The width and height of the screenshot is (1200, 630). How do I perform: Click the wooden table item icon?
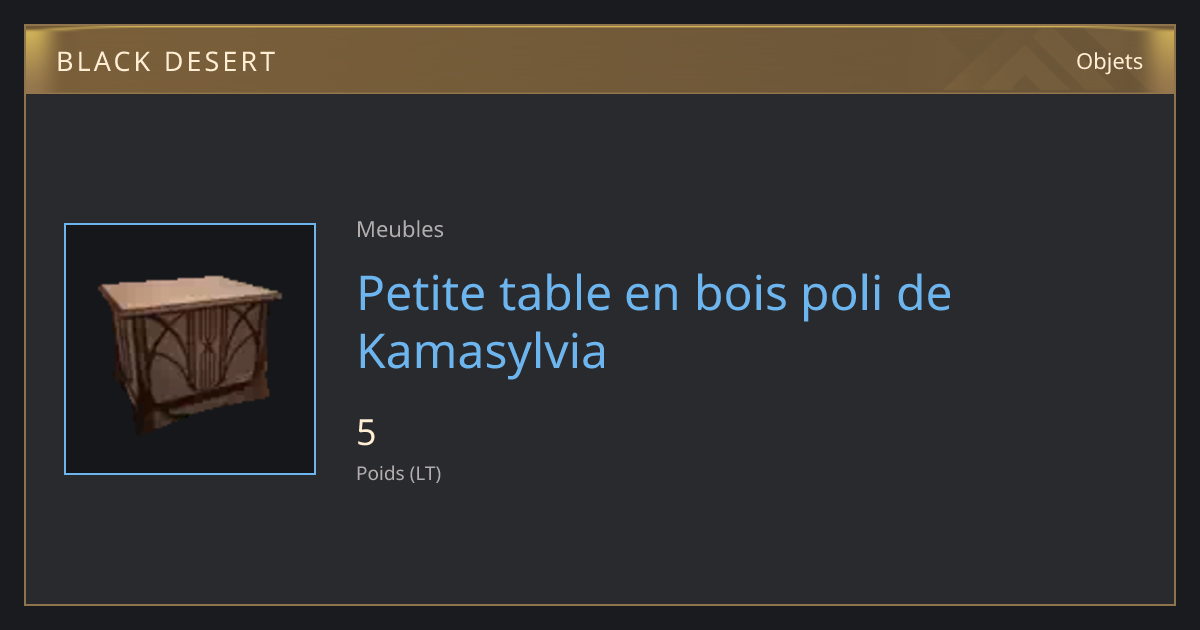coord(190,349)
